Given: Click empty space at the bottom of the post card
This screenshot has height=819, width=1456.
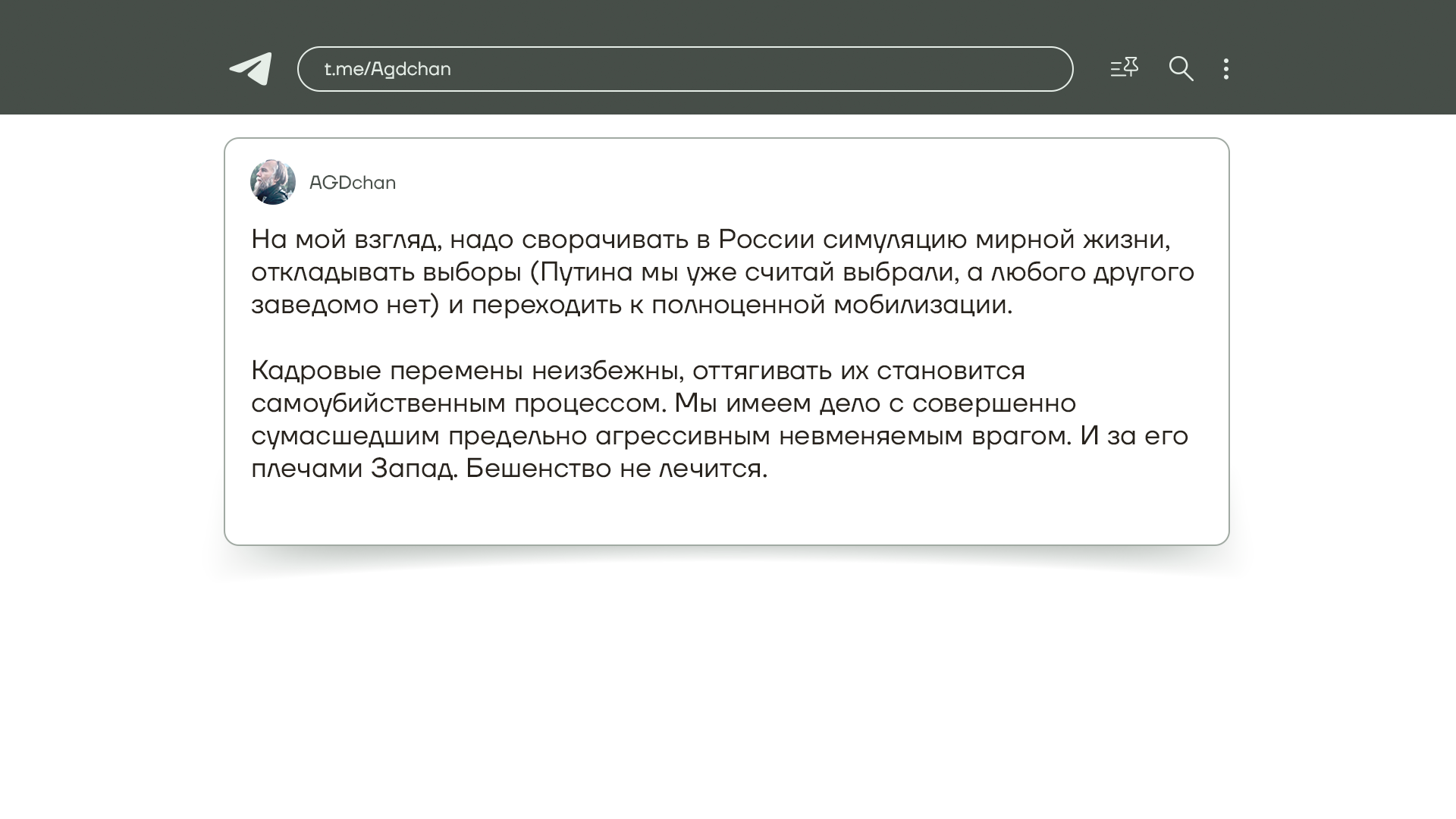Looking at the screenshot, I should click(x=726, y=514).
